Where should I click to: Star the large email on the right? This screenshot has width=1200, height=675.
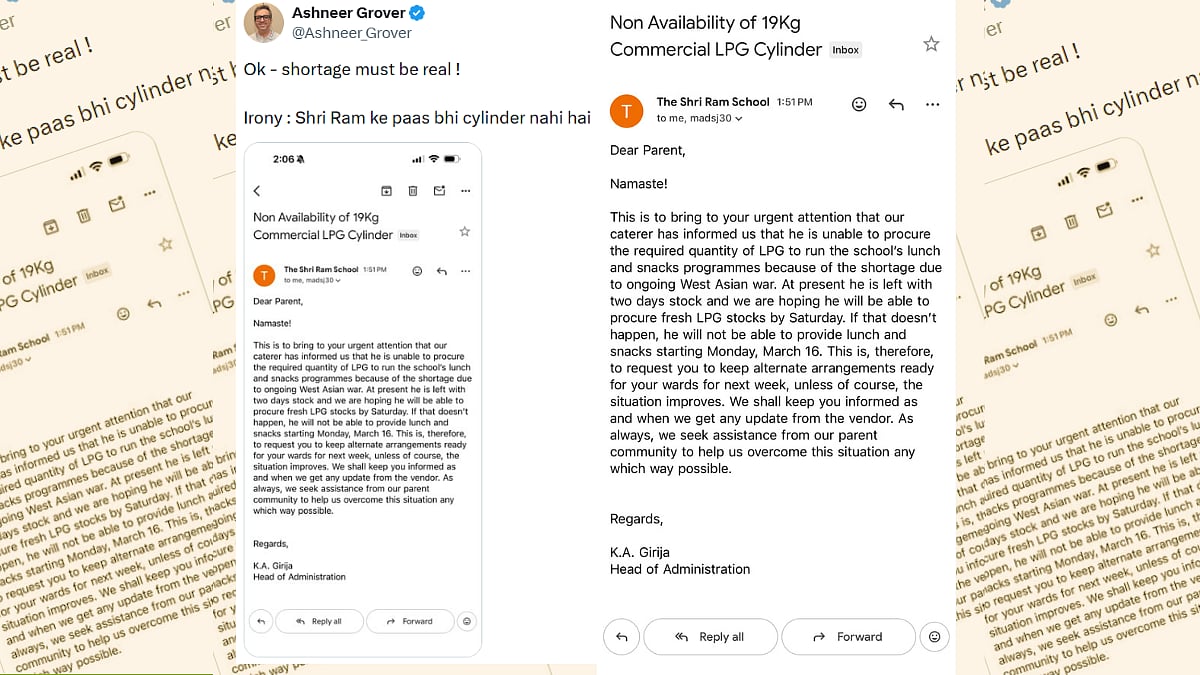pyautogui.click(x=931, y=44)
